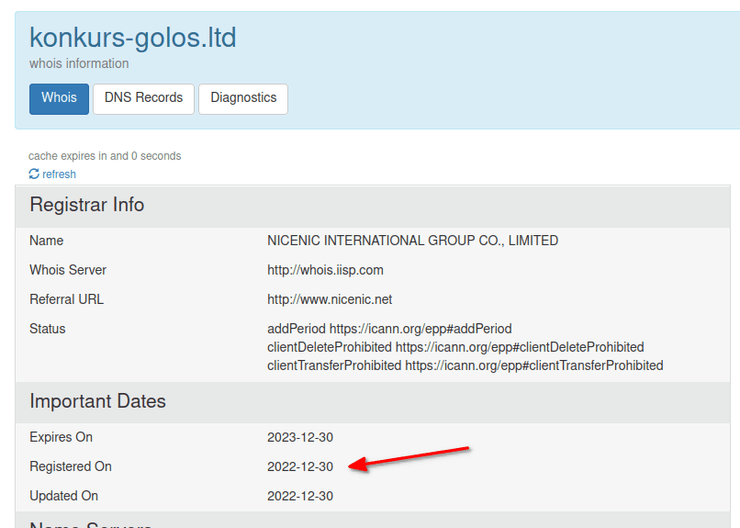Click the Important Dates section header
Image resolution: width=740 pixels, height=528 pixels.
point(98,401)
